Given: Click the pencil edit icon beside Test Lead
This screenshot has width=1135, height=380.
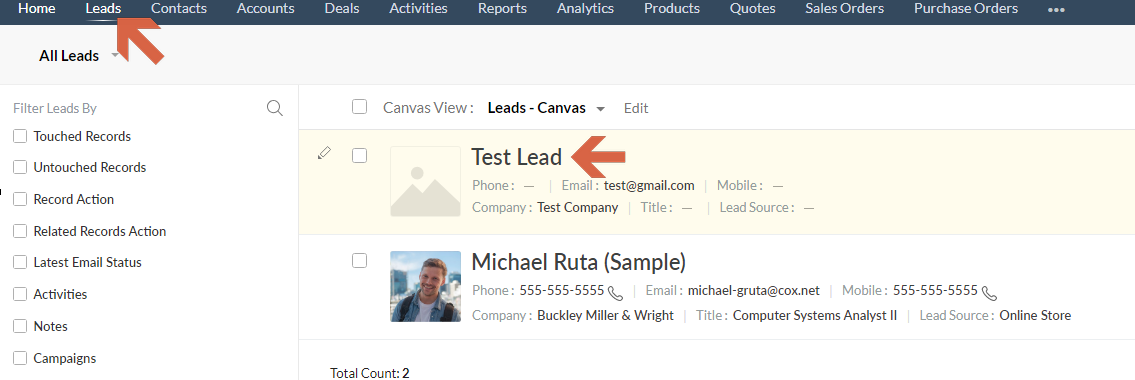Looking at the screenshot, I should (324, 153).
